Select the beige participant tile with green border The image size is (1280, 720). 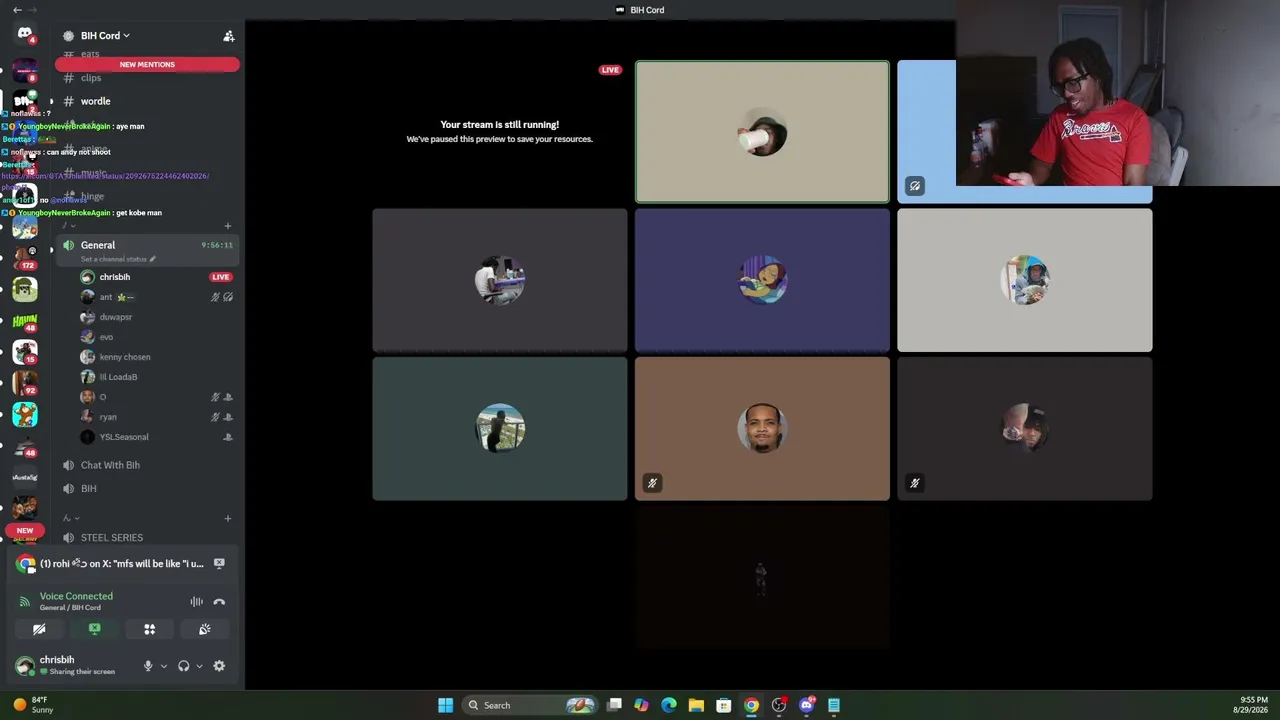click(762, 132)
